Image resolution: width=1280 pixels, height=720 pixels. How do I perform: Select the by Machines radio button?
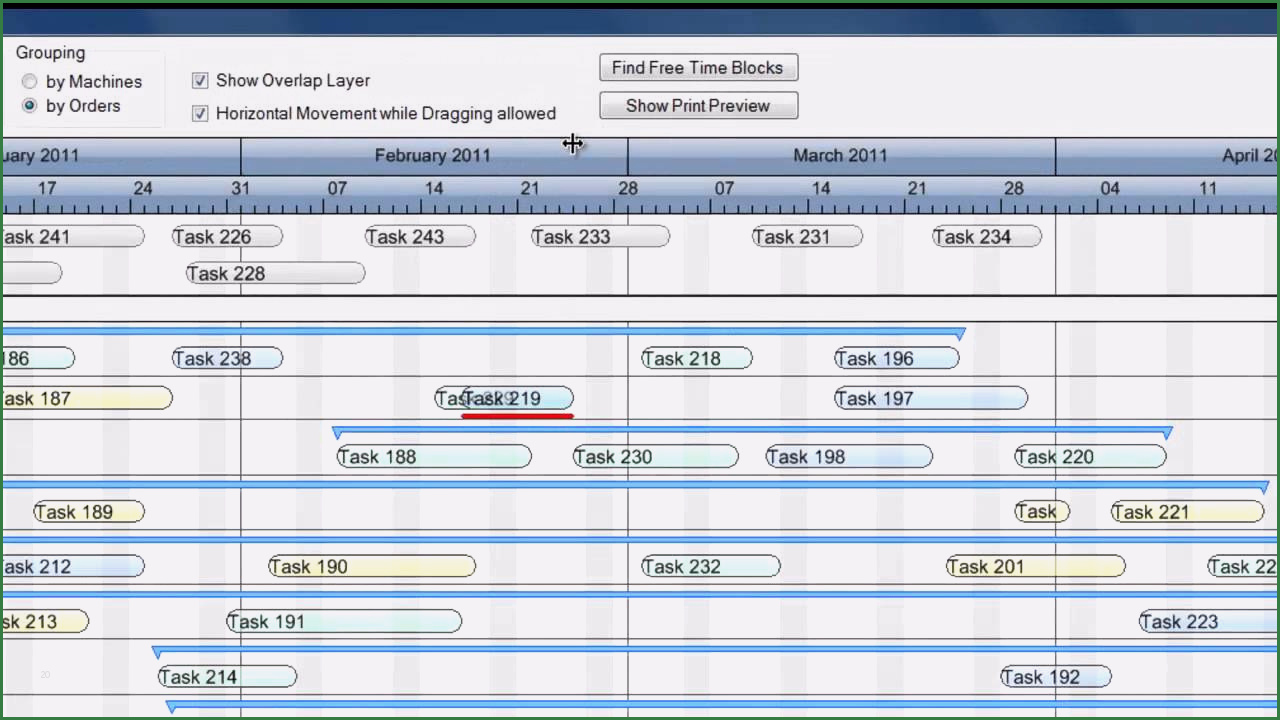(x=30, y=82)
